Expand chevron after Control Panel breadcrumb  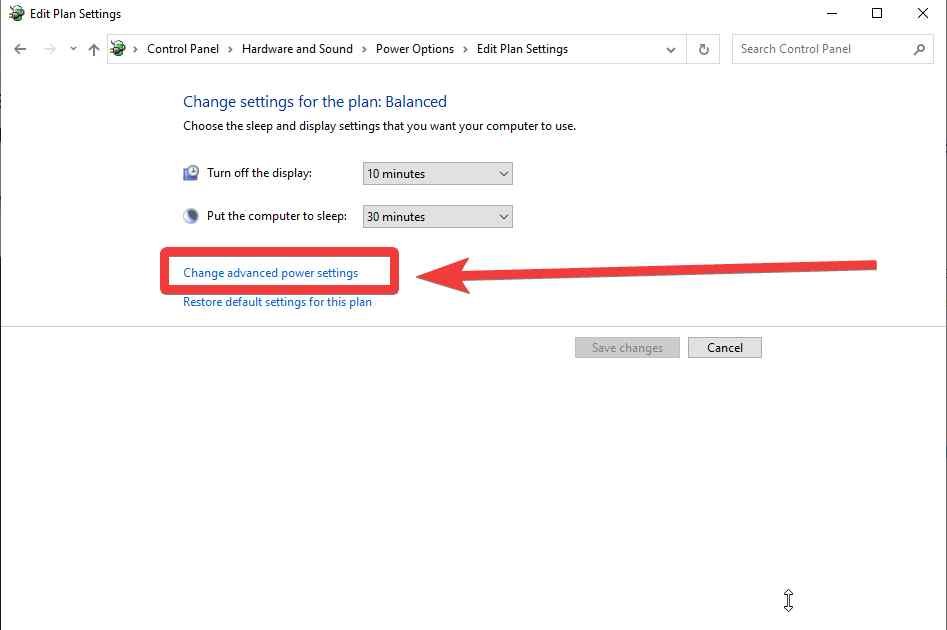pos(230,50)
